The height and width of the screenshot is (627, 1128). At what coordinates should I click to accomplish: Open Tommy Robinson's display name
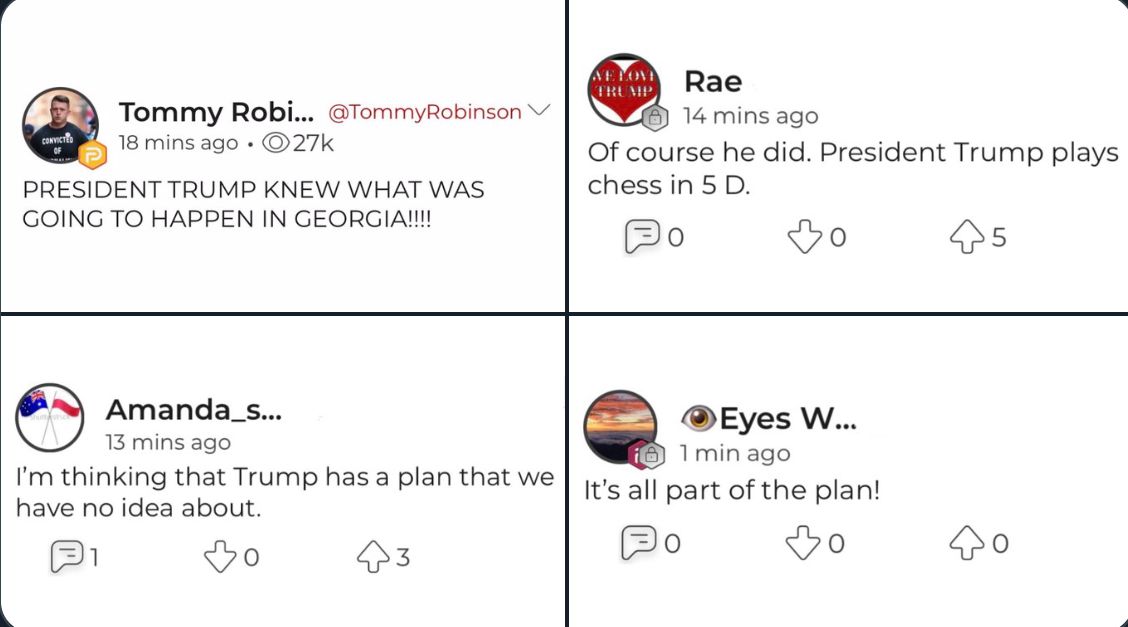pyautogui.click(x=216, y=111)
